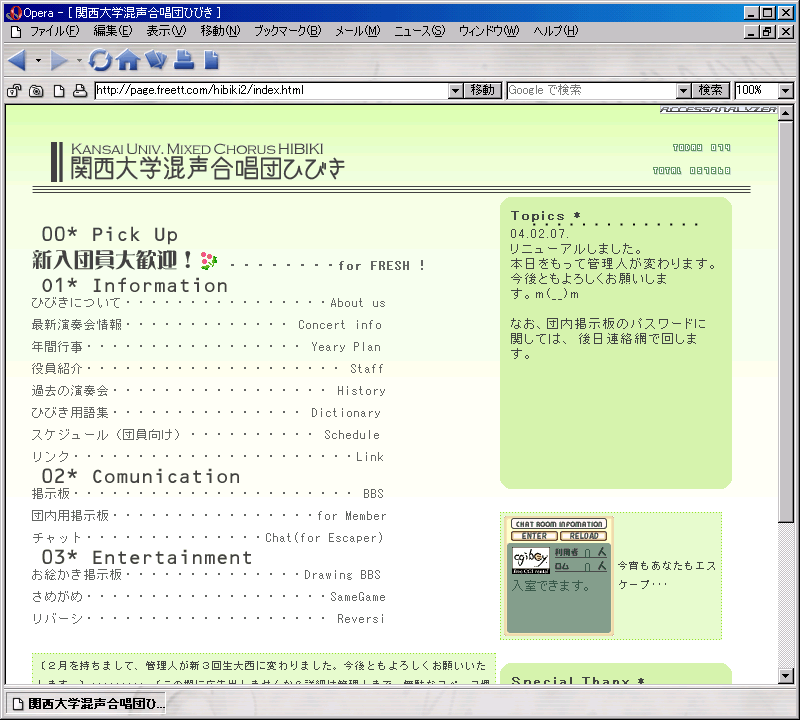The image size is (800, 720).
Task: Click the cgiboy chat logo
Action: (531, 560)
